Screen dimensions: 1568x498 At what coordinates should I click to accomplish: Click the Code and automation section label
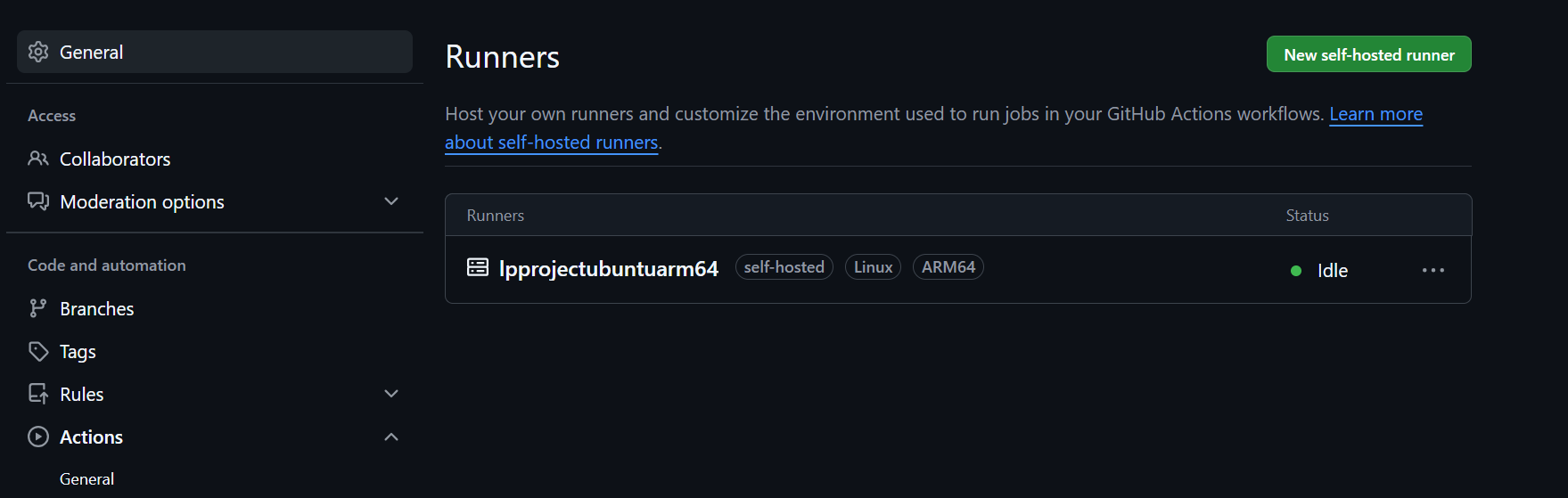point(107,265)
